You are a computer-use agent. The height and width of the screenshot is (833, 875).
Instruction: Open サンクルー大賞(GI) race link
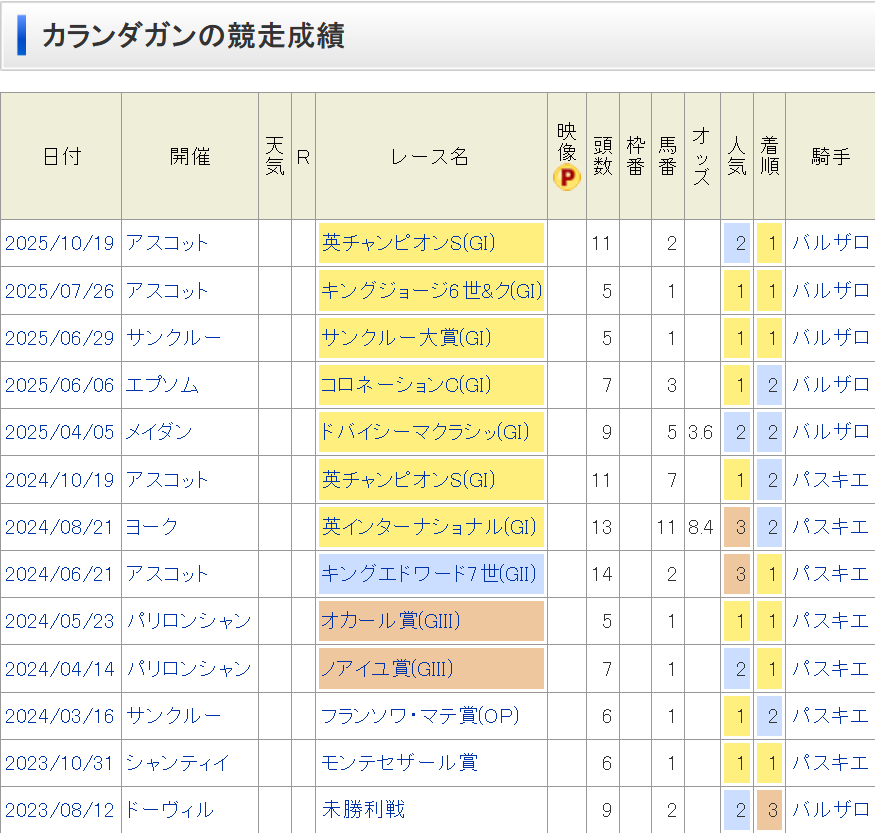point(406,338)
